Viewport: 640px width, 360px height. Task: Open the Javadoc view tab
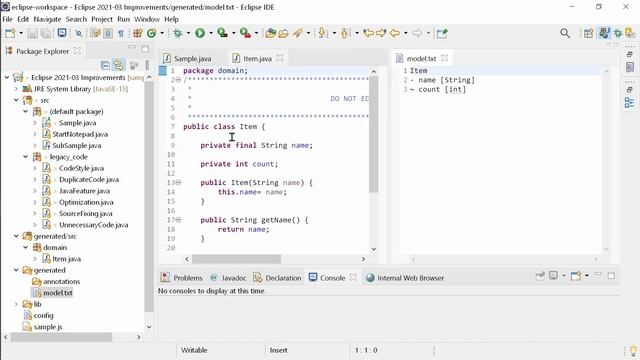click(228, 278)
